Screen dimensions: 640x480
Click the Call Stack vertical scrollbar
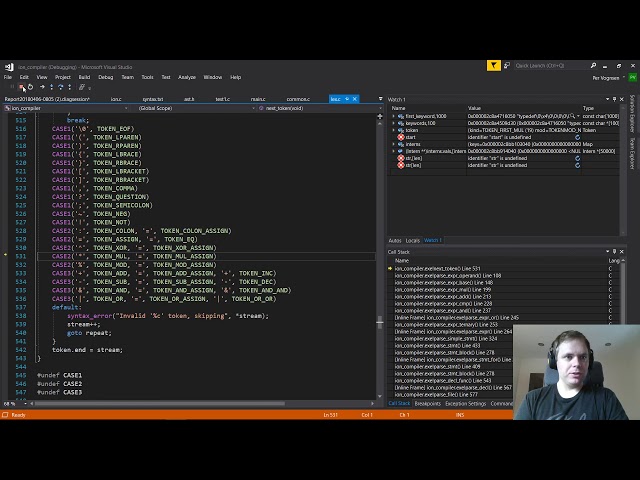[622, 292]
